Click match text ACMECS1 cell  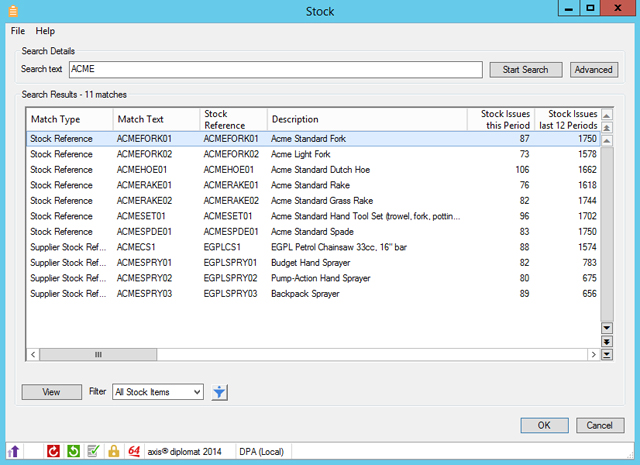(136, 247)
